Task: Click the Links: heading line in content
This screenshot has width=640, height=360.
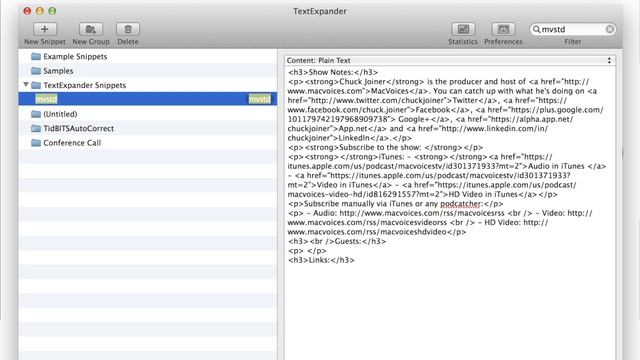Action: tap(321, 260)
